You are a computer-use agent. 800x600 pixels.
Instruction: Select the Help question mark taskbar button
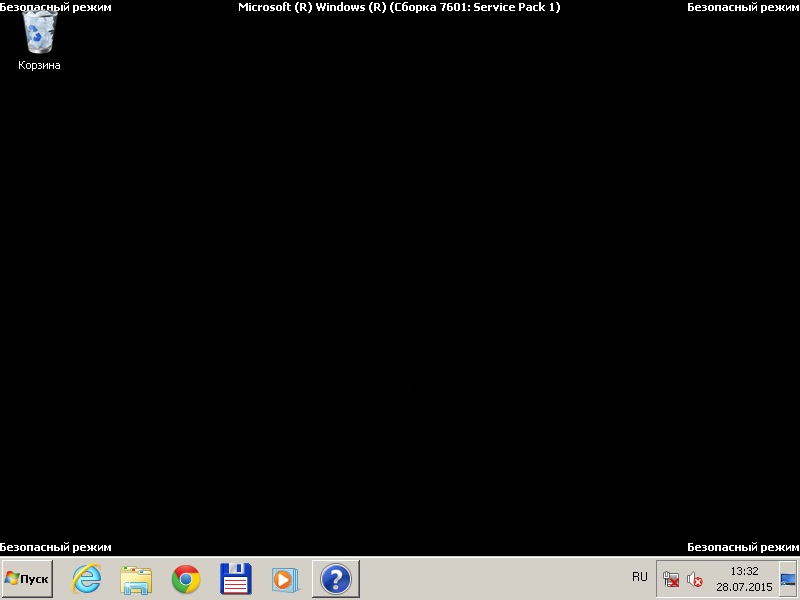(336, 579)
